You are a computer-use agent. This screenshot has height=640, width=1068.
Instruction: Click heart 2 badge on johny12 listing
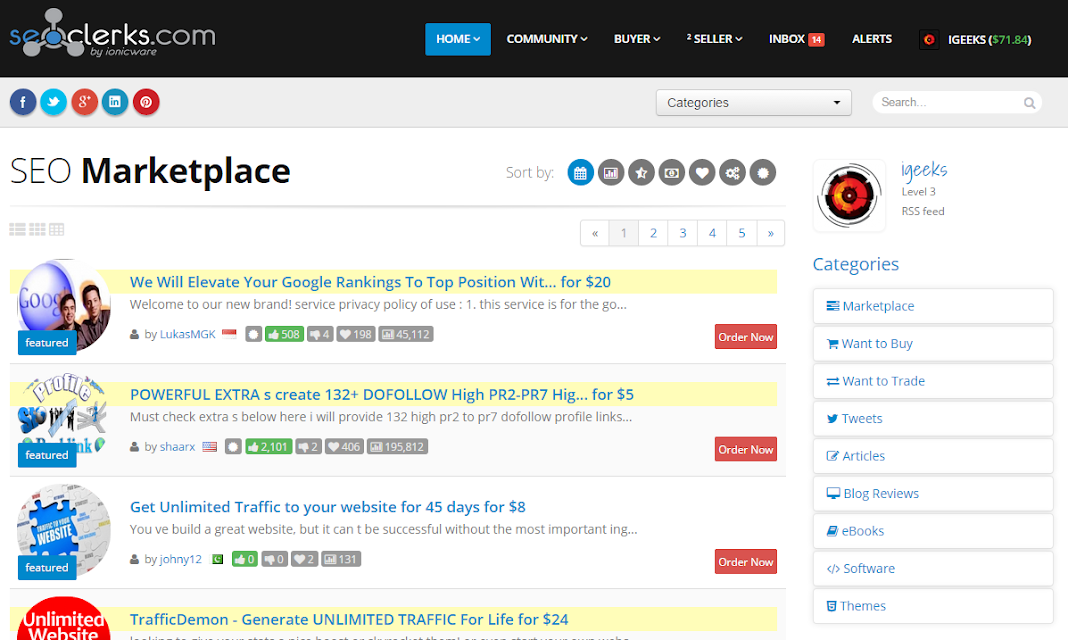(x=304, y=559)
